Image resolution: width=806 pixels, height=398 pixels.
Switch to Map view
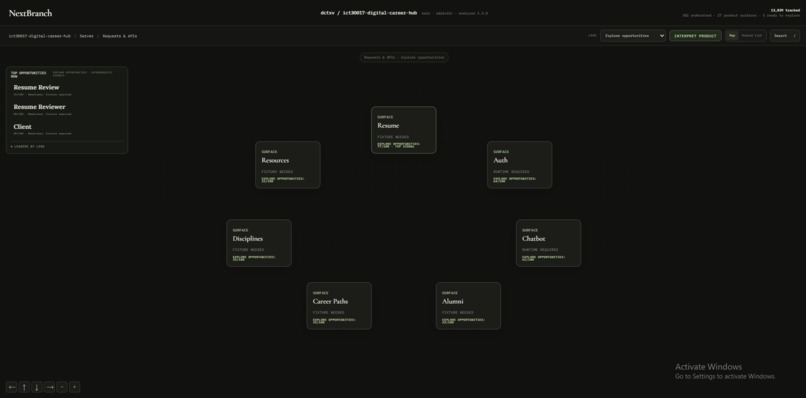(731, 35)
